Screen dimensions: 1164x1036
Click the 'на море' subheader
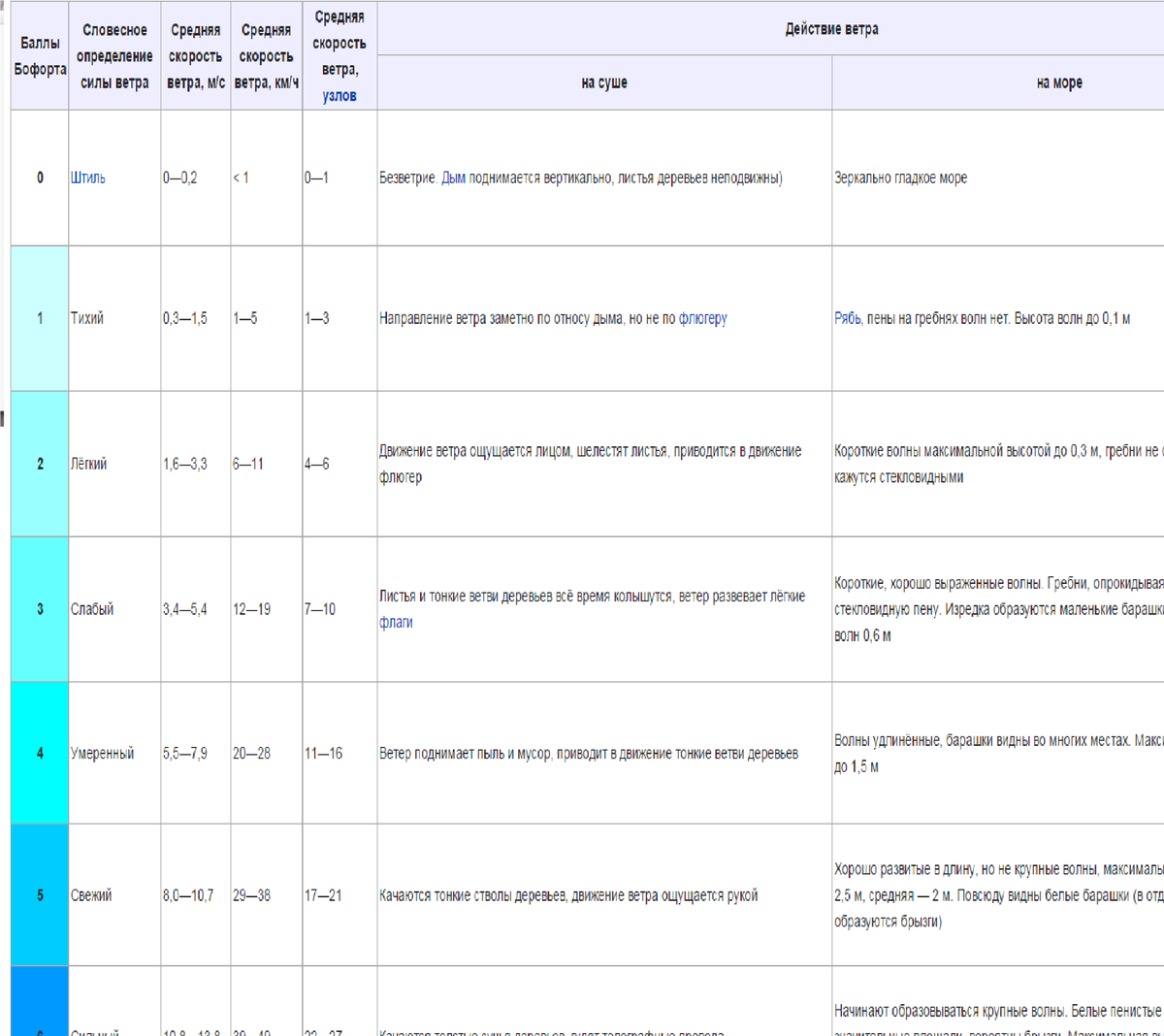coord(1059,82)
